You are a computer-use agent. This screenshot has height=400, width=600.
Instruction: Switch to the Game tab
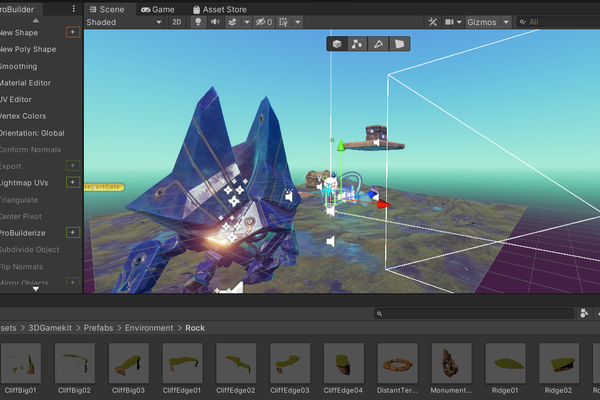pos(158,9)
